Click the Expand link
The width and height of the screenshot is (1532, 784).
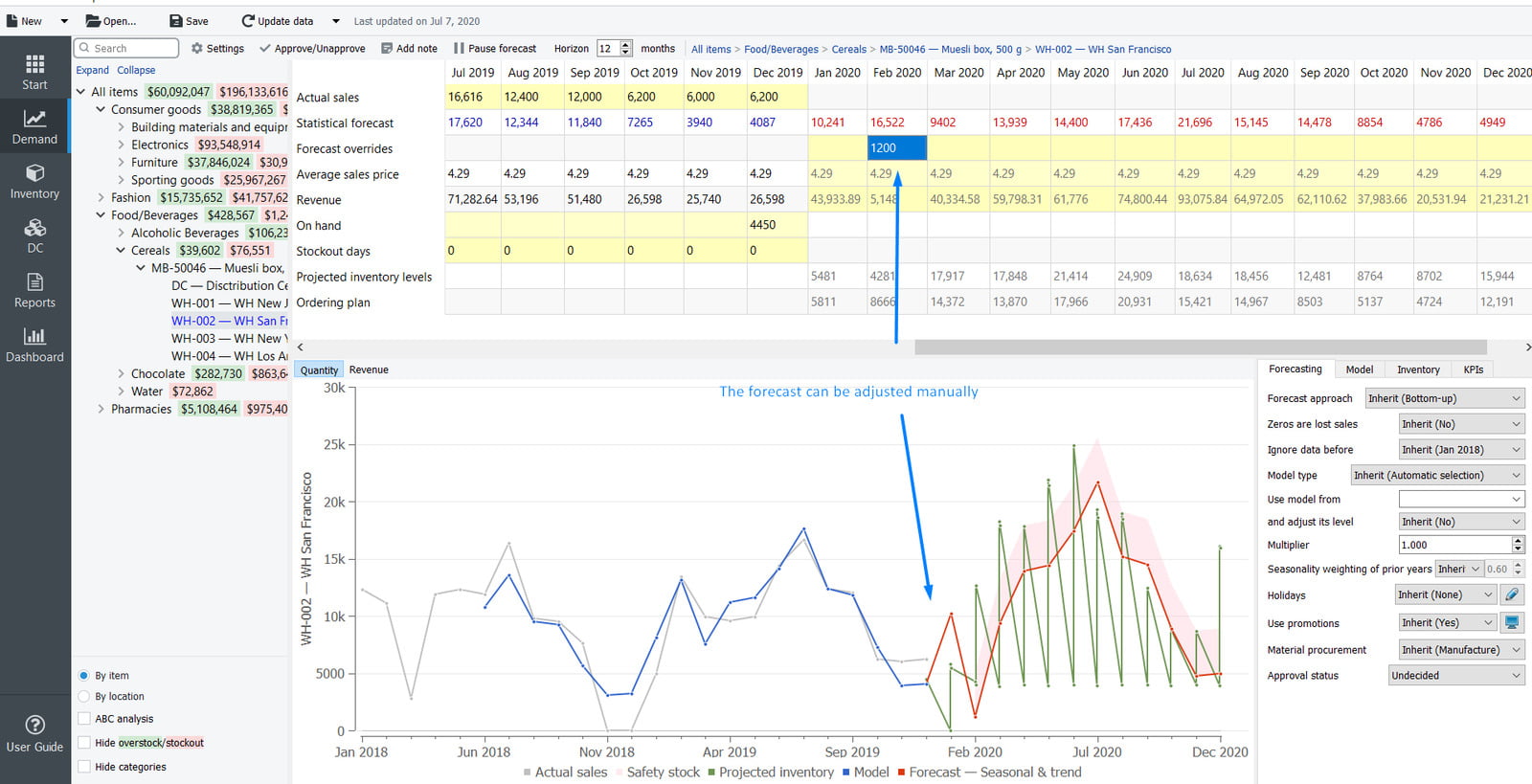coord(93,70)
